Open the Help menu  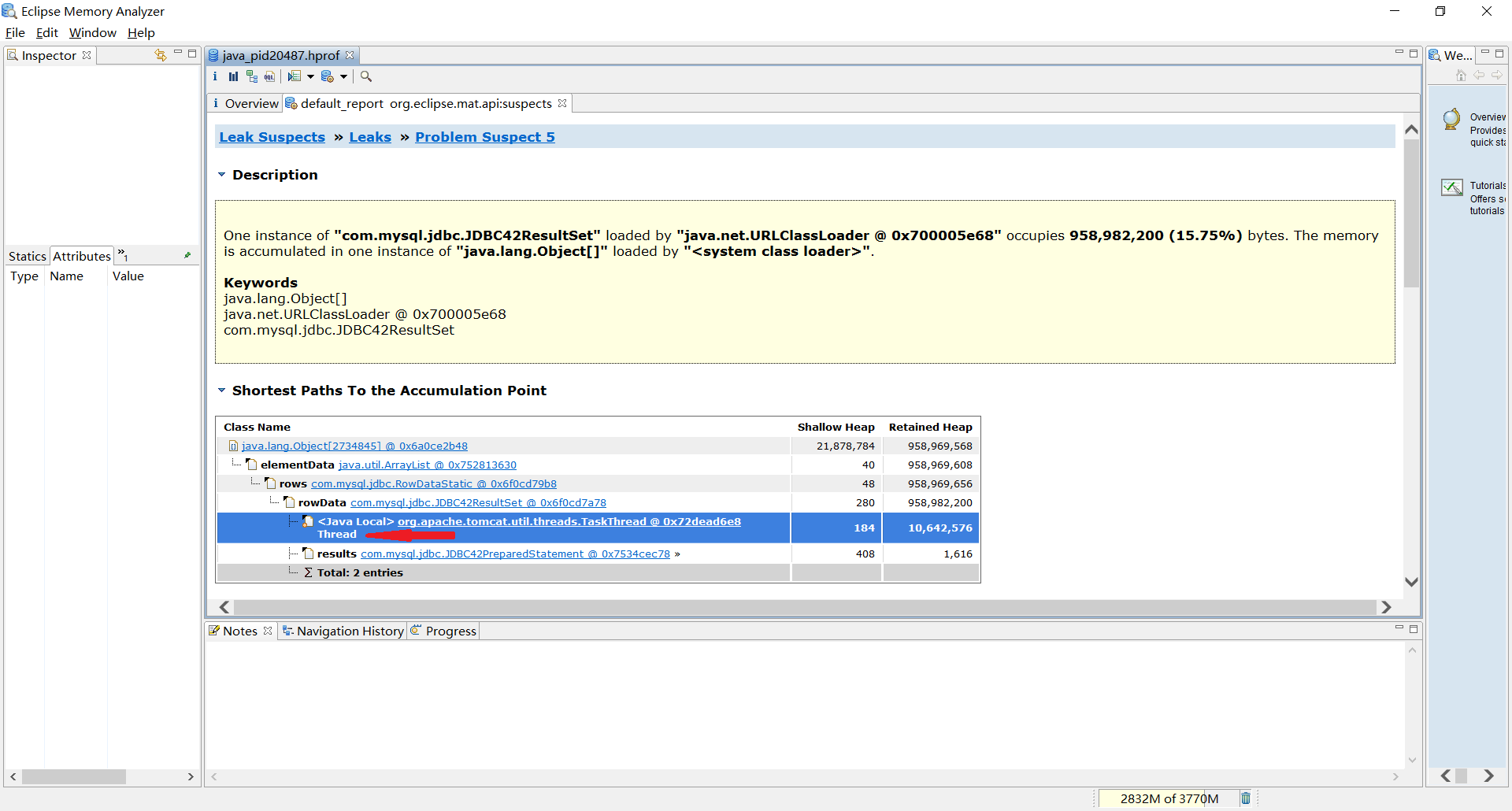tap(141, 32)
